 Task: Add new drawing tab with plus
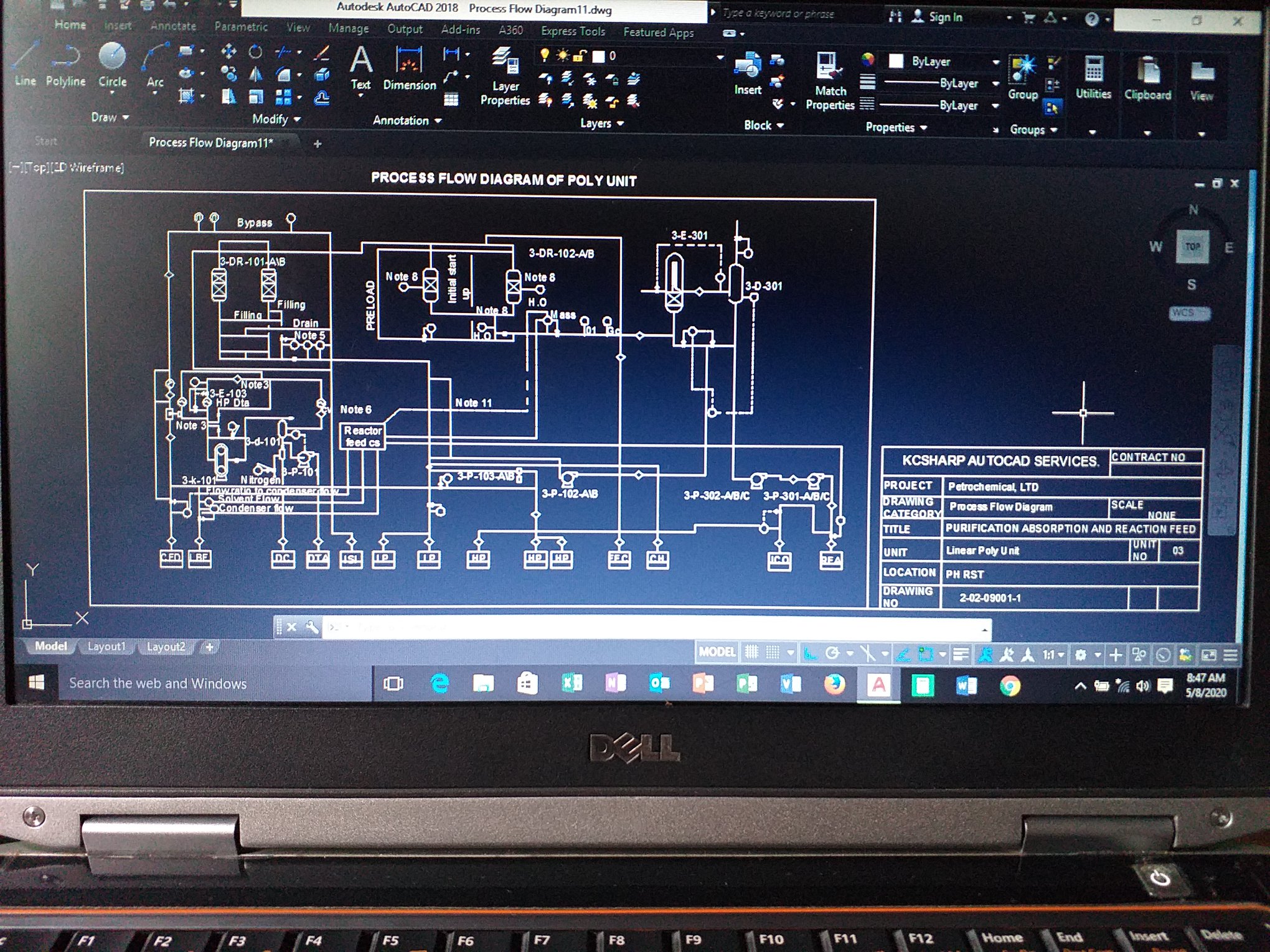pyautogui.click(x=317, y=144)
